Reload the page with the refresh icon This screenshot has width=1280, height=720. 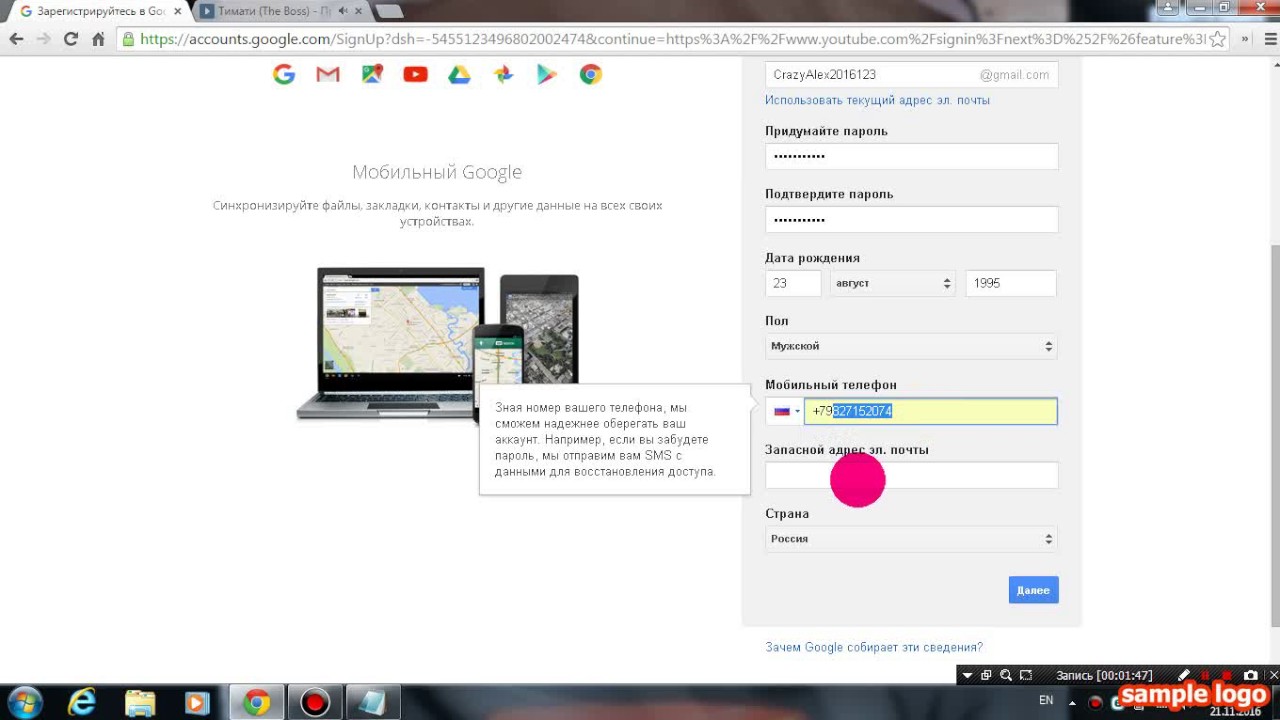tap(70, 39)
